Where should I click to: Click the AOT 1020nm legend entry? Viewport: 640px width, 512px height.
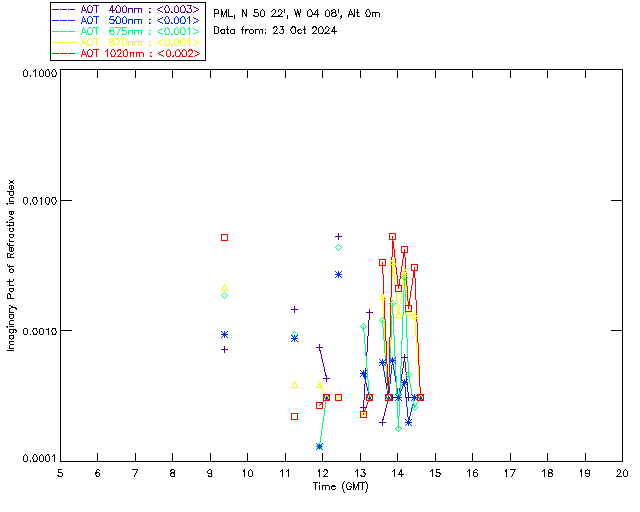tap(127, 53)
